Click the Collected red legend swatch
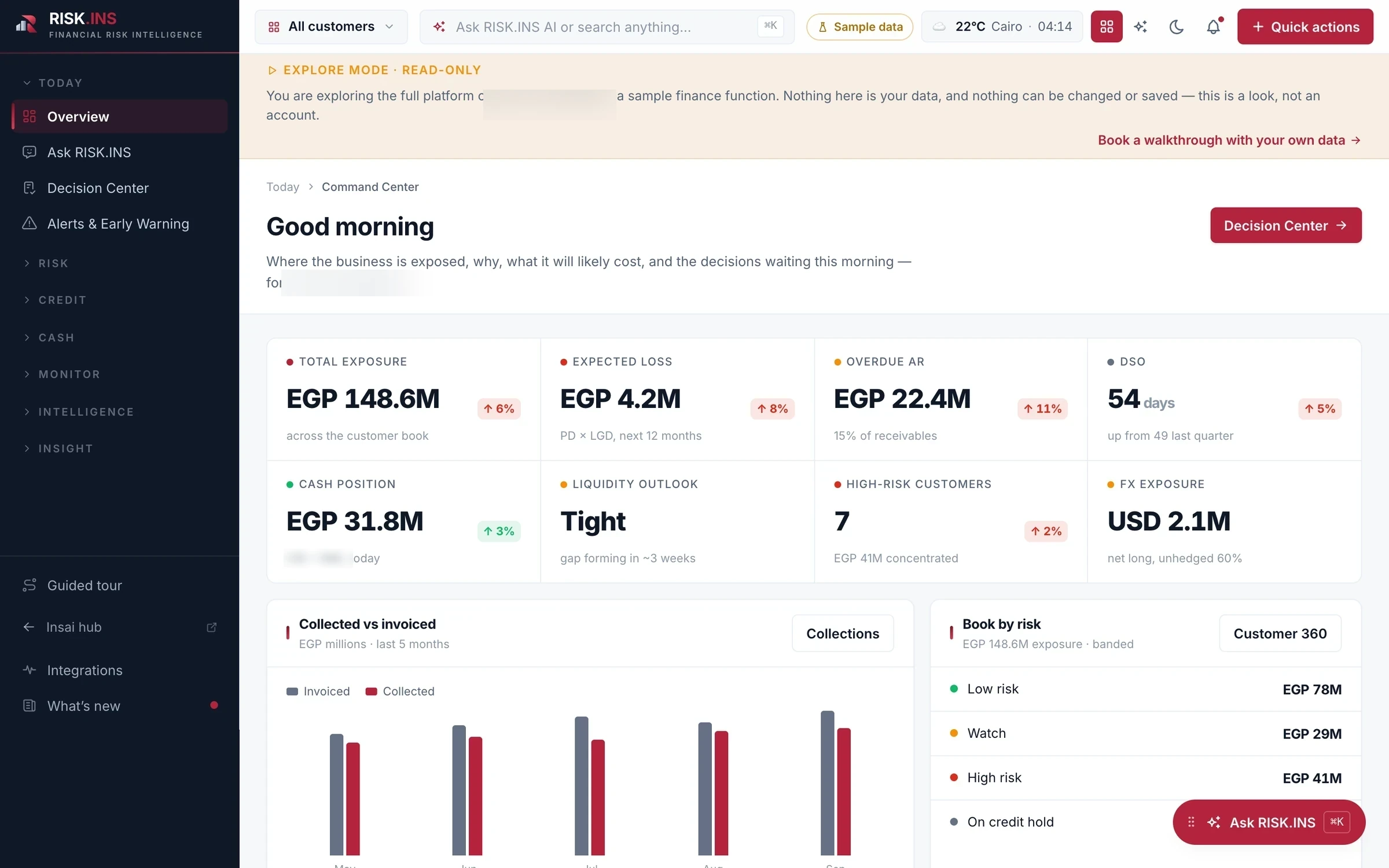This screenshot has height=868, width=1389. (372, 691)
